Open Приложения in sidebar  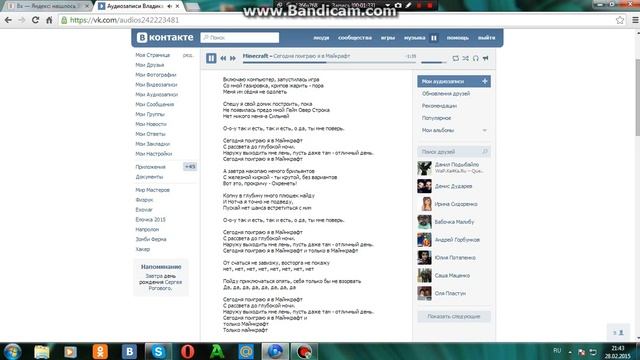[x=151, y=167]
